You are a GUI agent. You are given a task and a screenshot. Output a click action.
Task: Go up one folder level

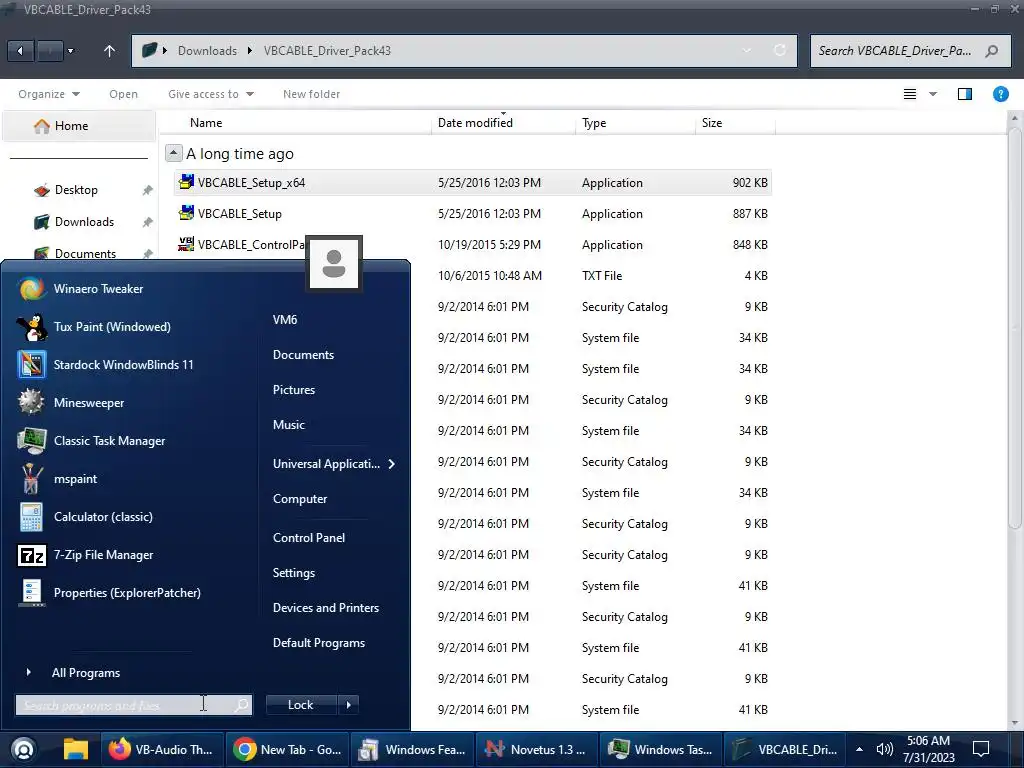click(x=109, y=50)
